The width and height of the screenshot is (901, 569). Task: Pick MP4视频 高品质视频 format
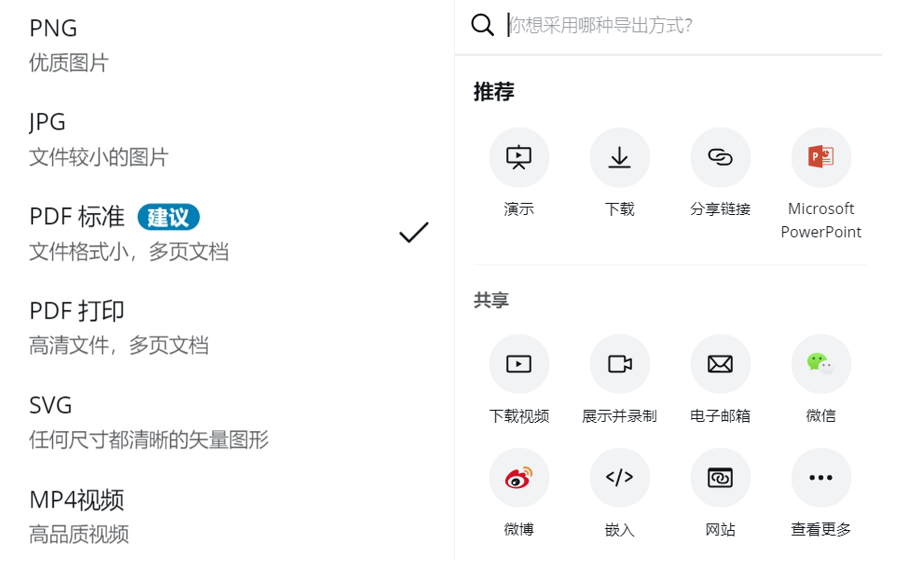[227, 516]
